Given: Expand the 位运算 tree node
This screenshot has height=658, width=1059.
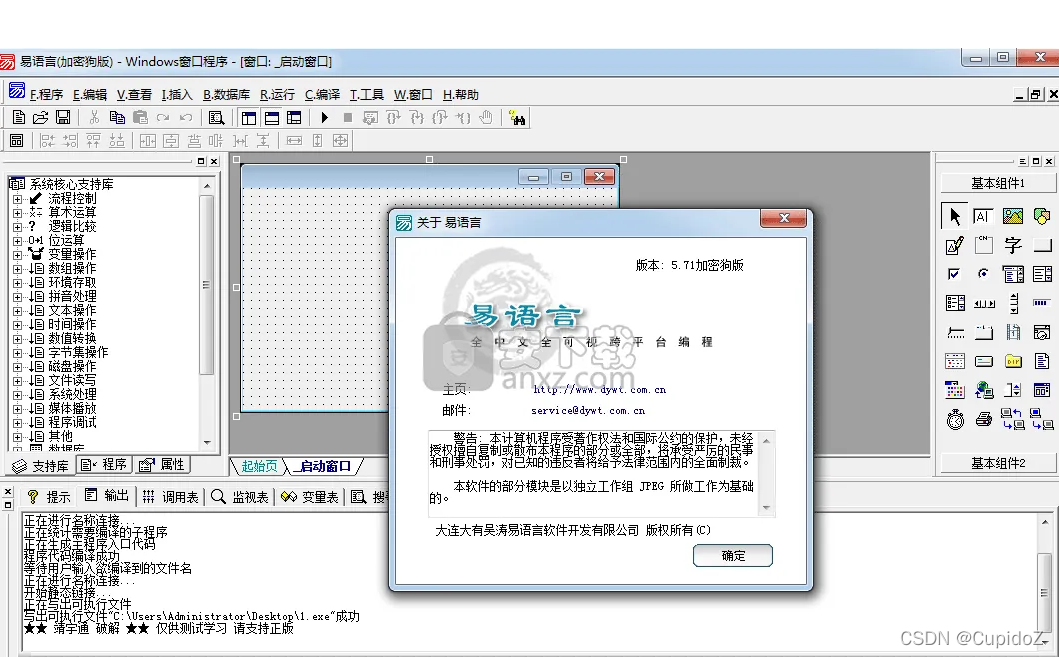Looking at the screenshot, I should click(17, 241).
